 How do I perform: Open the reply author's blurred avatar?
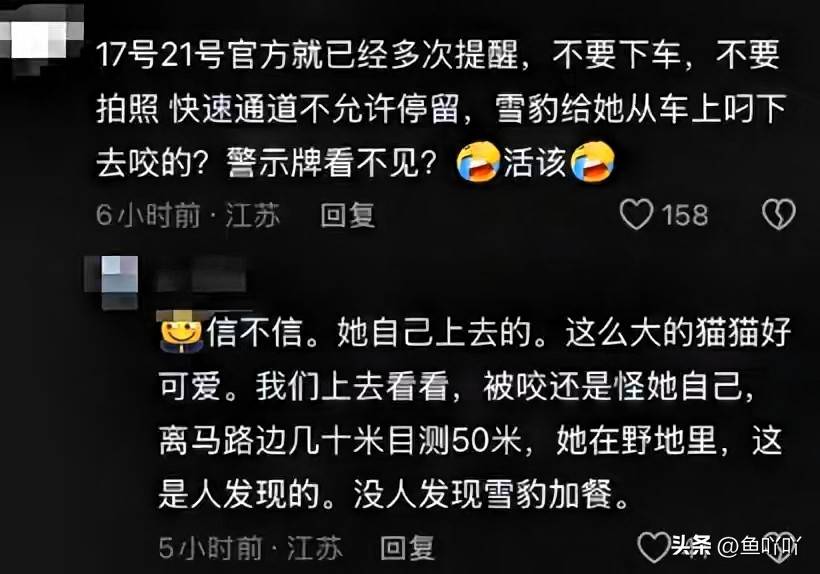(x=112, y=281)
